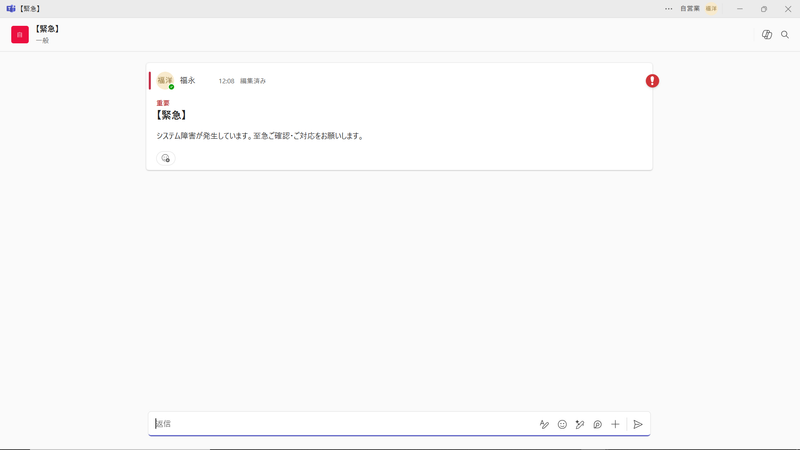Click the Copilot rewrite pen icon
Viewport: 800px width, 450px height.
580,424
